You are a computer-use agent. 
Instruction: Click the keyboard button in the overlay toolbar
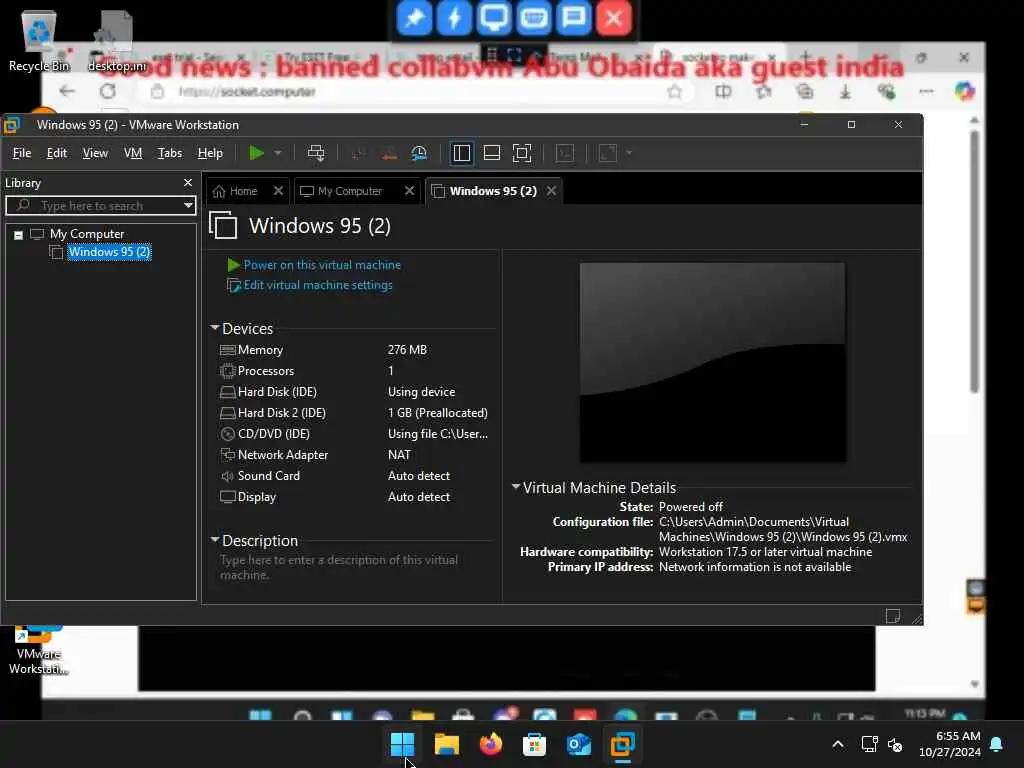[534, 18]
